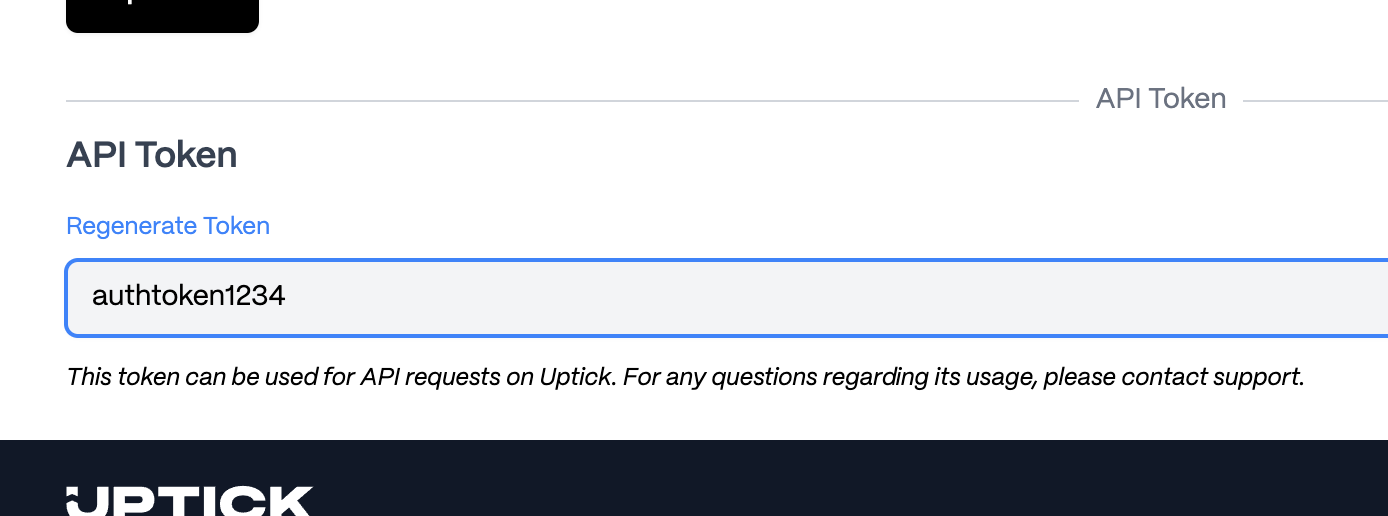Click the horizontal divider left of API Token label
The image size is (1388, 516).
point(570,101)
